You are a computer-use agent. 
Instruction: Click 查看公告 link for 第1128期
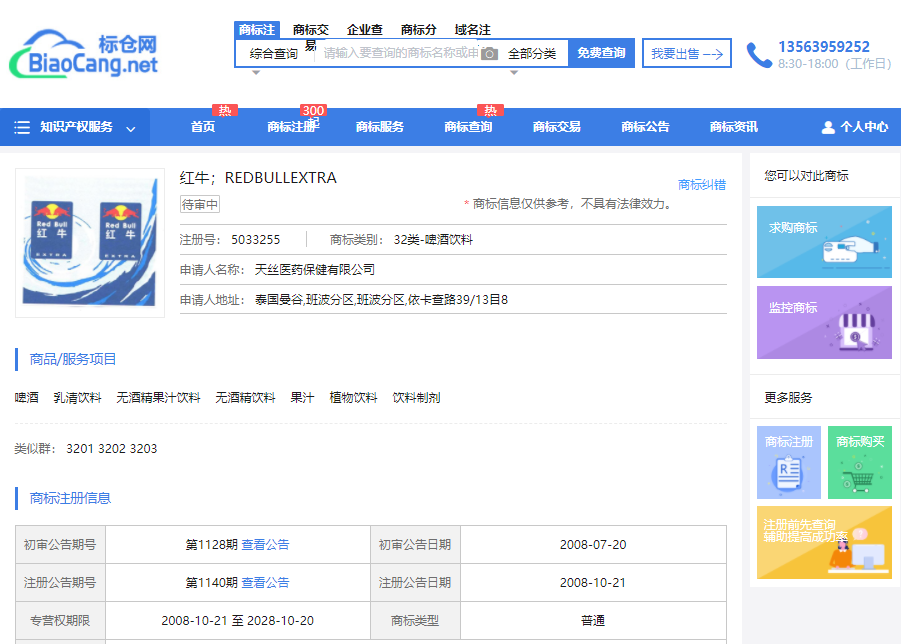tap(265, 545)
